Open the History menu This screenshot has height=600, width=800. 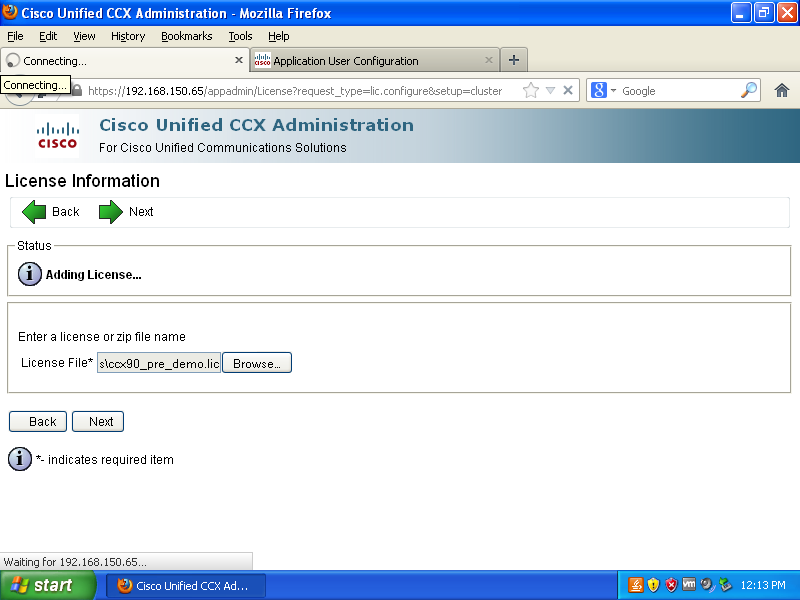[x=128, y=36]
